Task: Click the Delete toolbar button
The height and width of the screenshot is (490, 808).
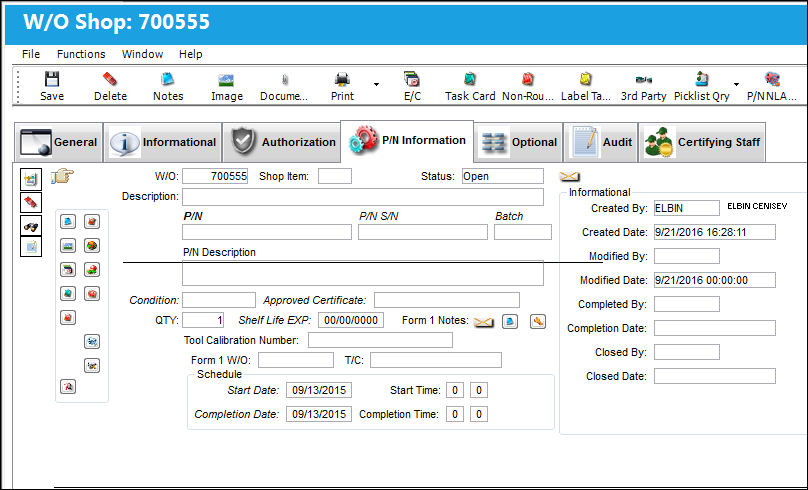Action: (x=110, y=86)
